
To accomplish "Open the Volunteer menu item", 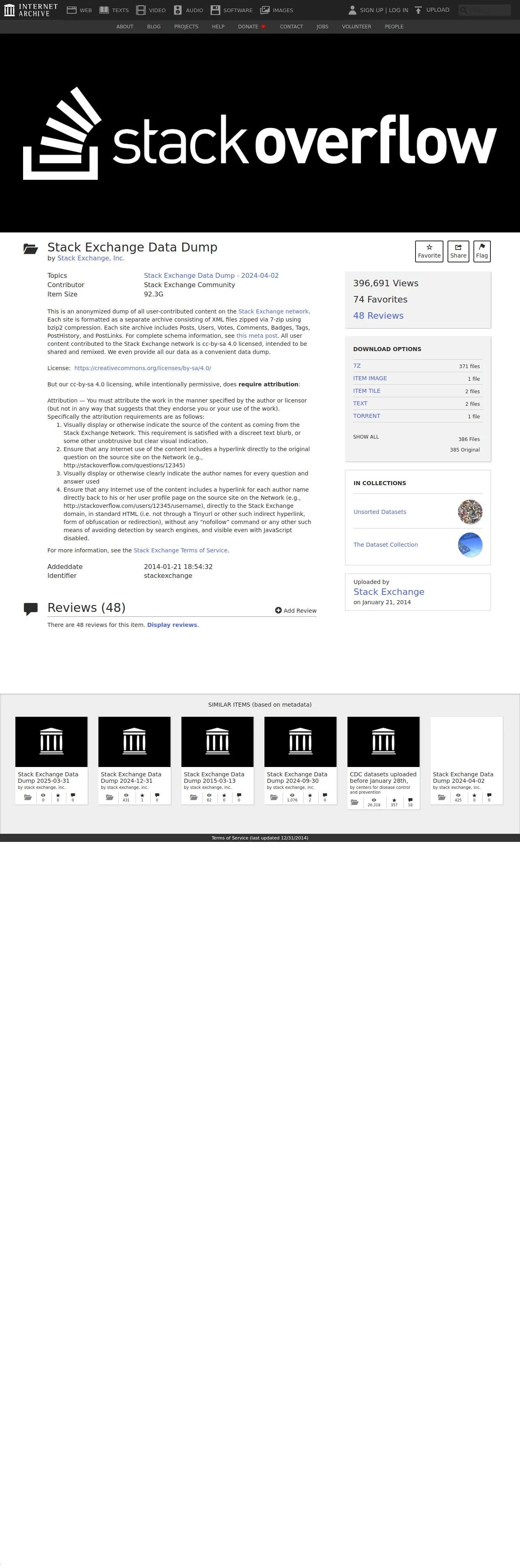I will (356, 27).
